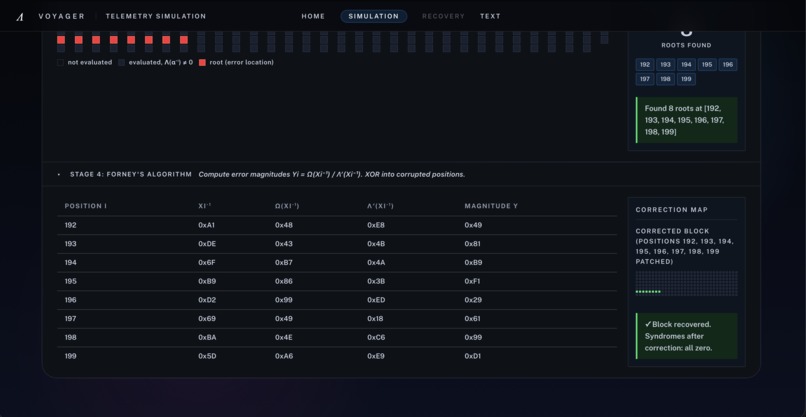
Task: Click magnitude value 0x61
Action: [x=472, y=319]
